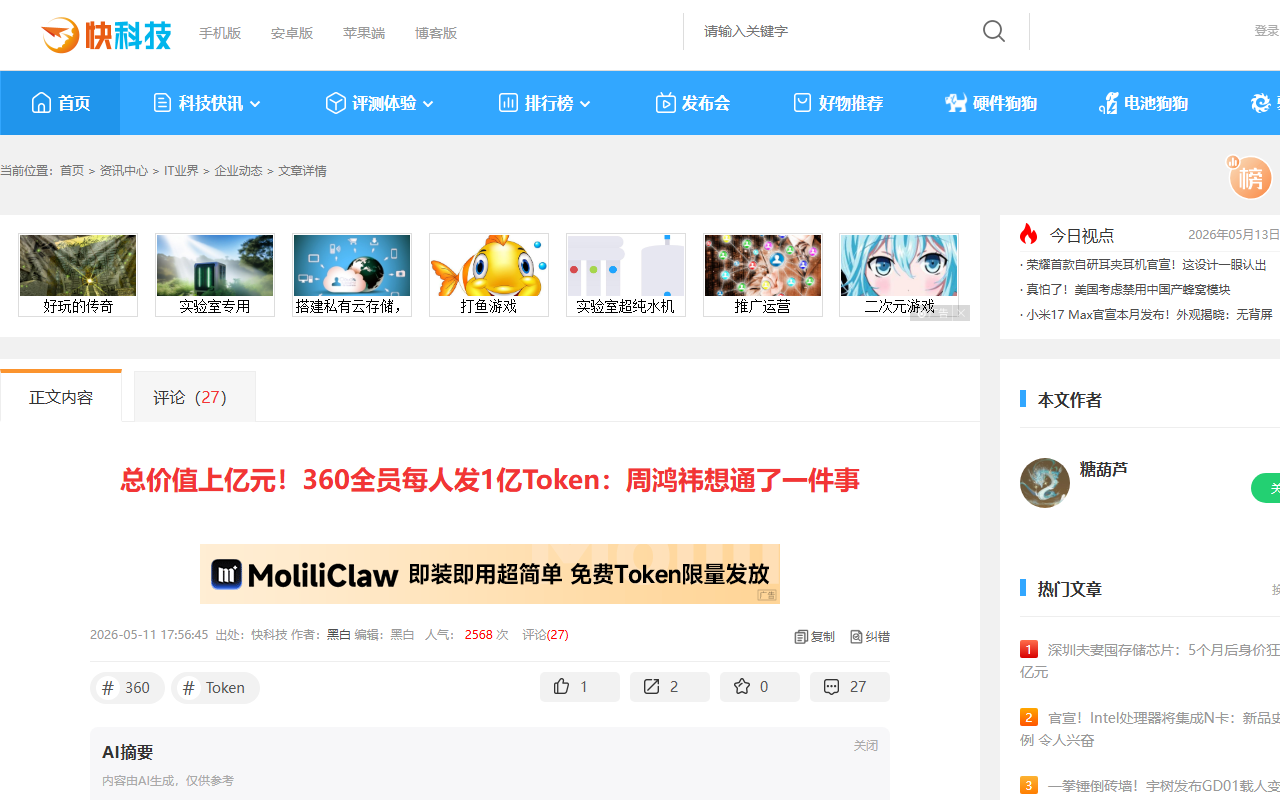1280x800 pixels.
Task: Click the cube icon beside 评测体验
Action: point(335,103)
